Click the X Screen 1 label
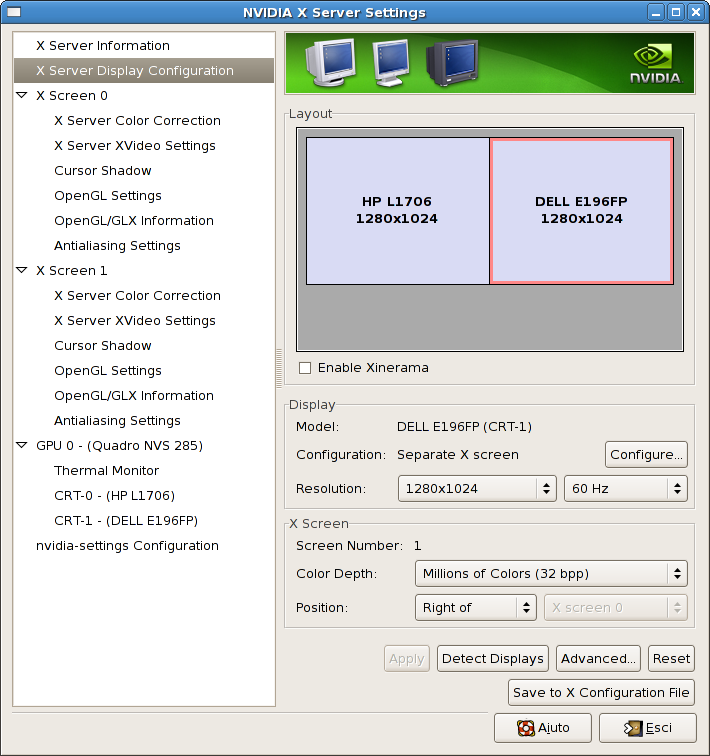 (x=72, y=270)
